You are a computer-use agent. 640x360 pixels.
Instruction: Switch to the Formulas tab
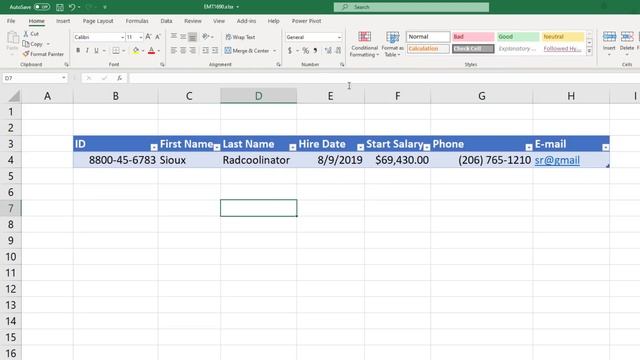(137, 21)
